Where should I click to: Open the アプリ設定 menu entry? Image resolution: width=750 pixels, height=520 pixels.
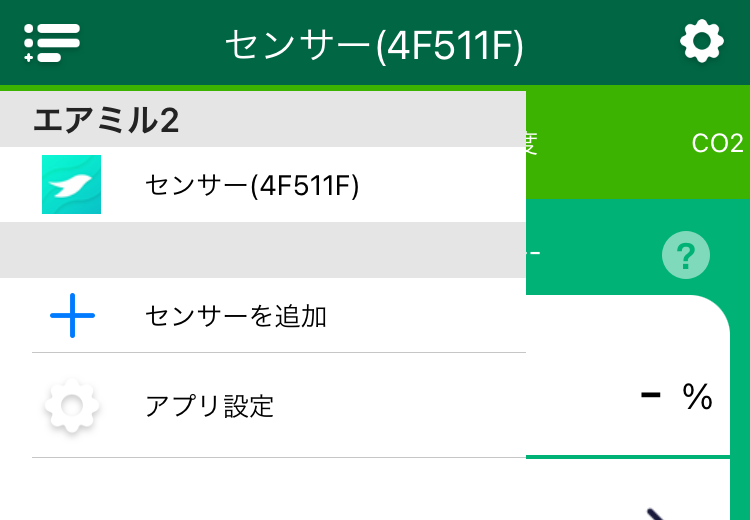[x=209, y=405]
